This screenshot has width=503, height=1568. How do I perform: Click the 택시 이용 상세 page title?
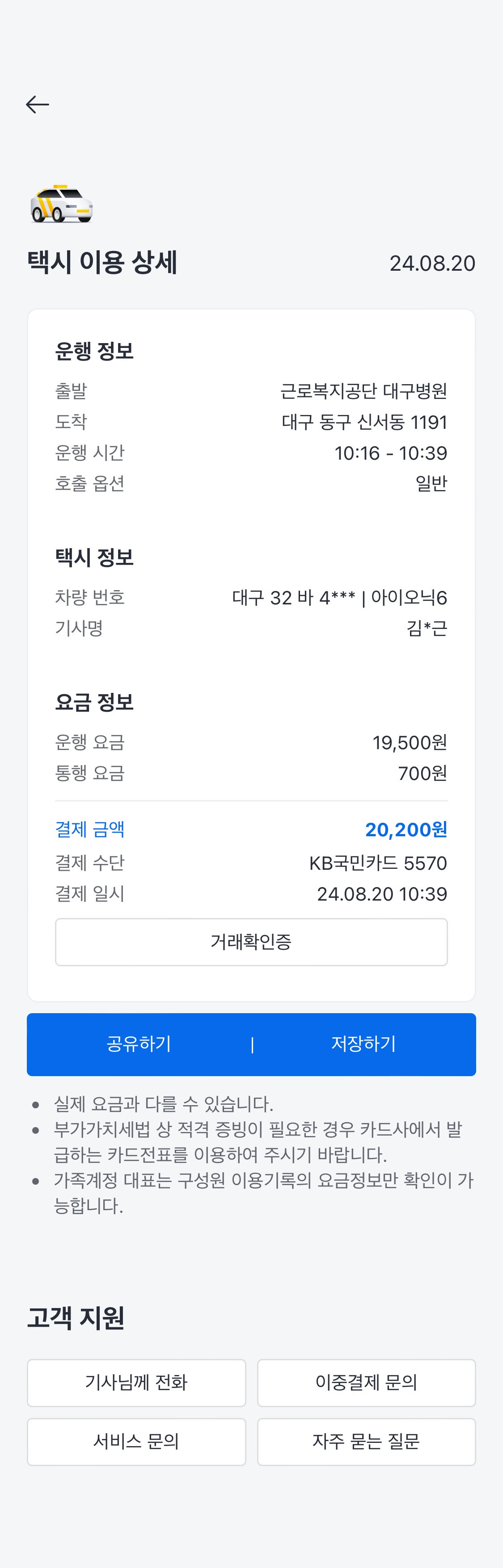click(102, 262)
